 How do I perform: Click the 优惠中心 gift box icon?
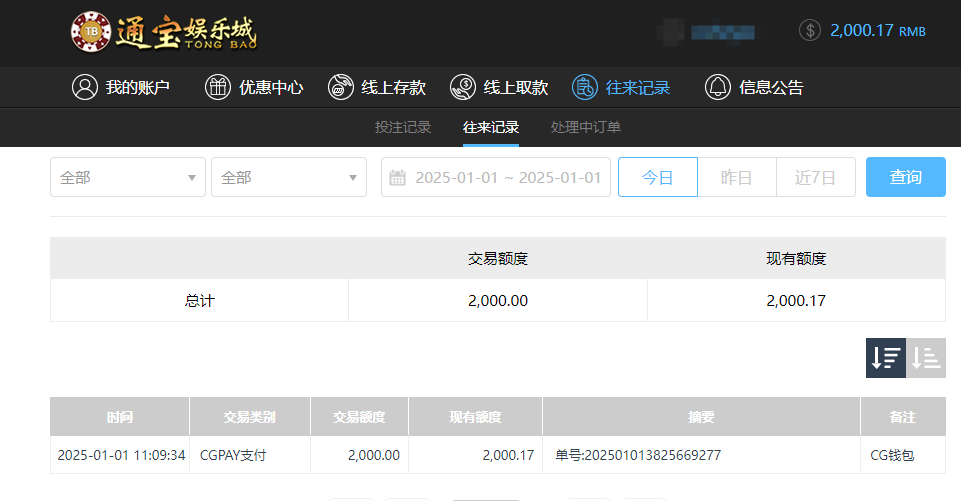[x=218, y=87]
